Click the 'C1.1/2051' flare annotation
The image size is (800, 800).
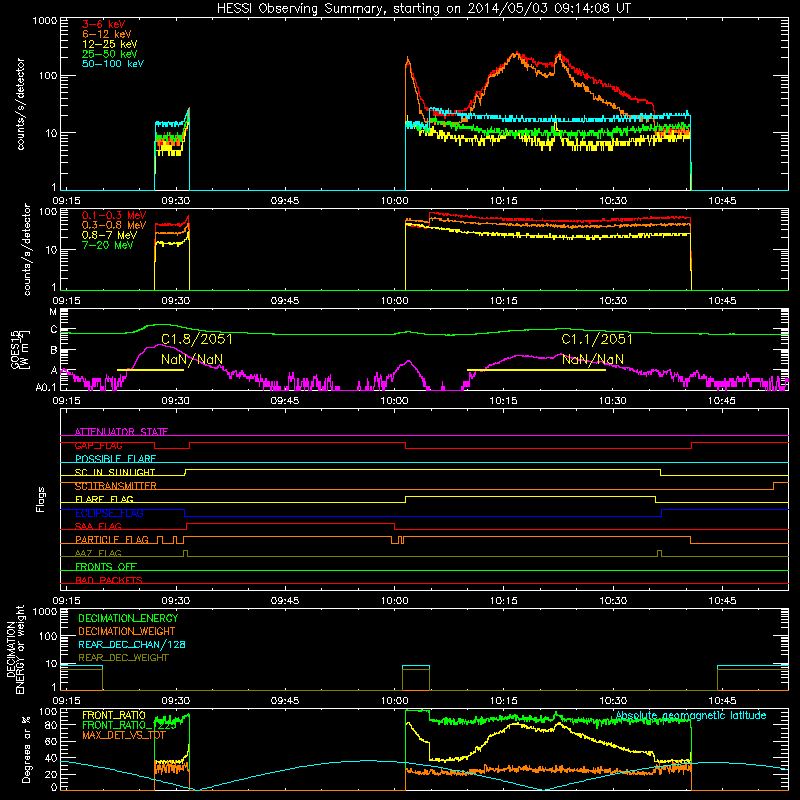[597, 339]
